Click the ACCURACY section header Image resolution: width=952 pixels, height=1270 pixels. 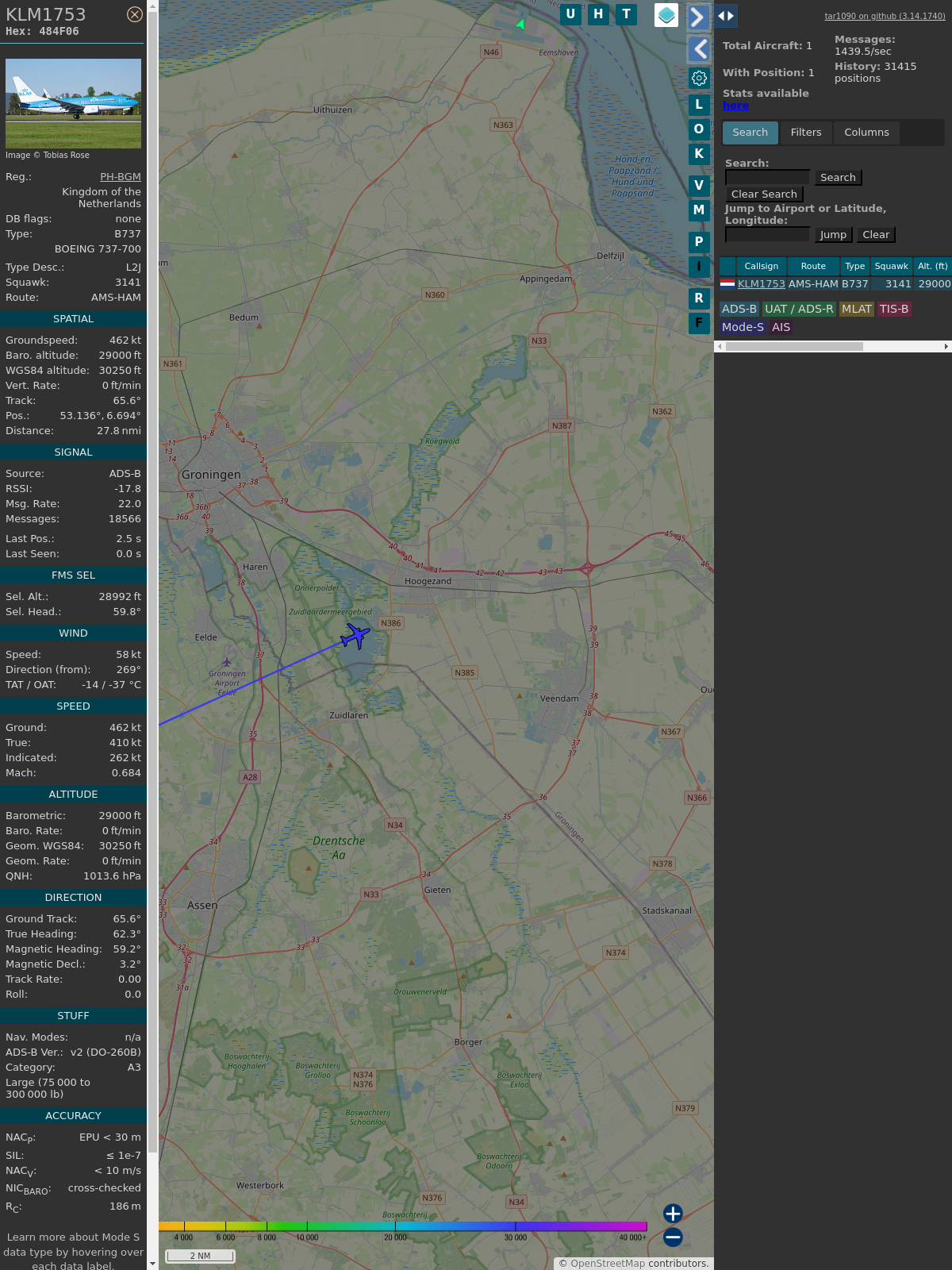pyautogui.click(x=73, y=1116)
